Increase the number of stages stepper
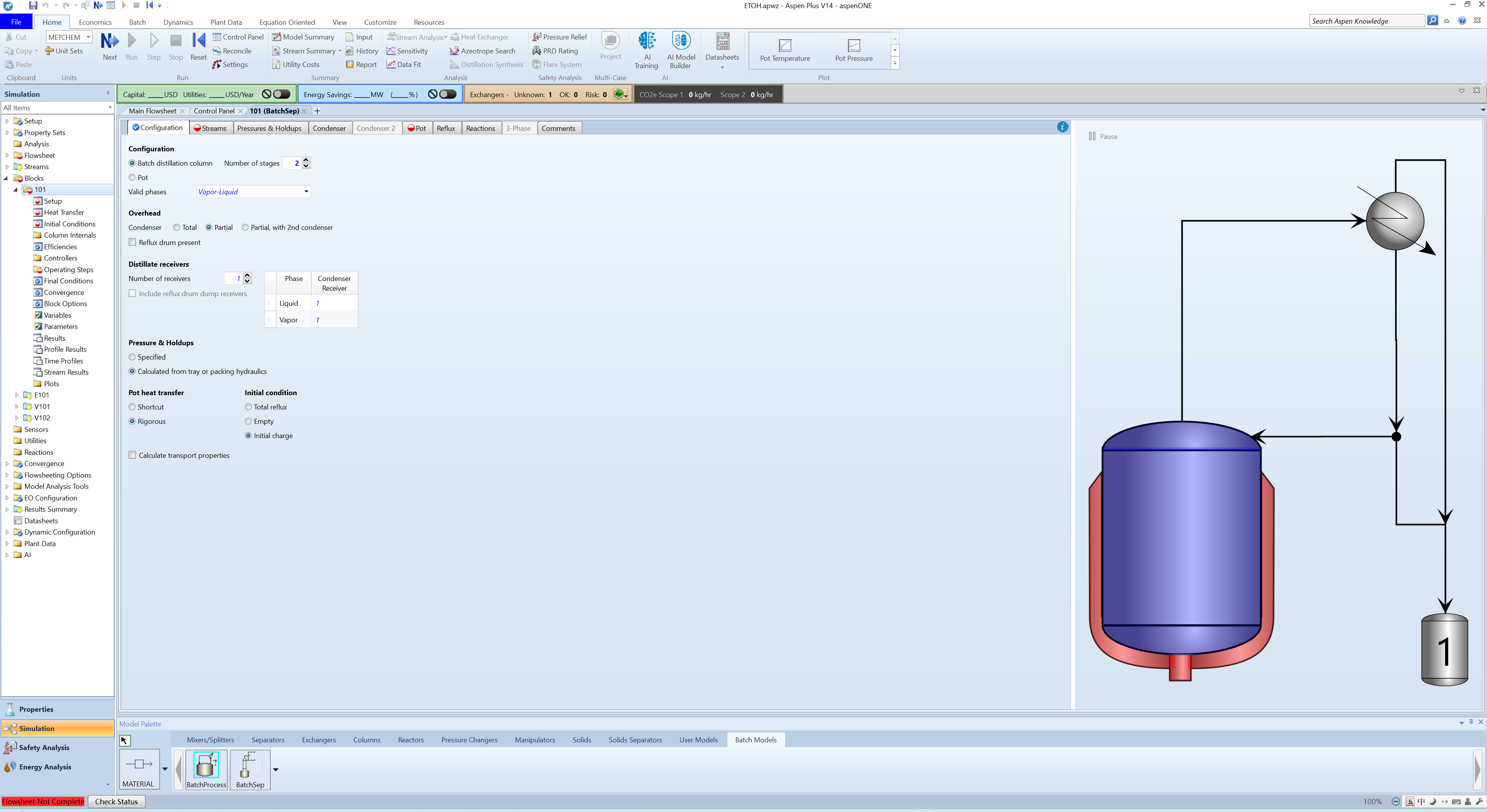The width and height of the screenshot is (1487, 812). 306,160
